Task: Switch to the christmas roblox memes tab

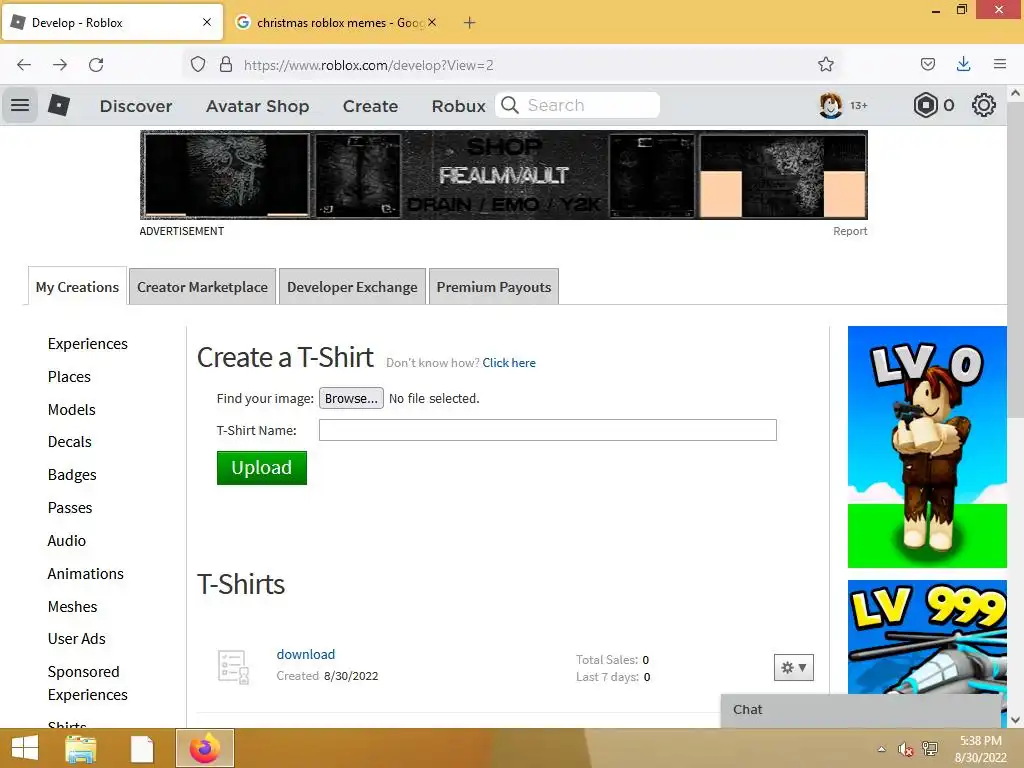Action: pyautogui.click(x=337, y=22)
